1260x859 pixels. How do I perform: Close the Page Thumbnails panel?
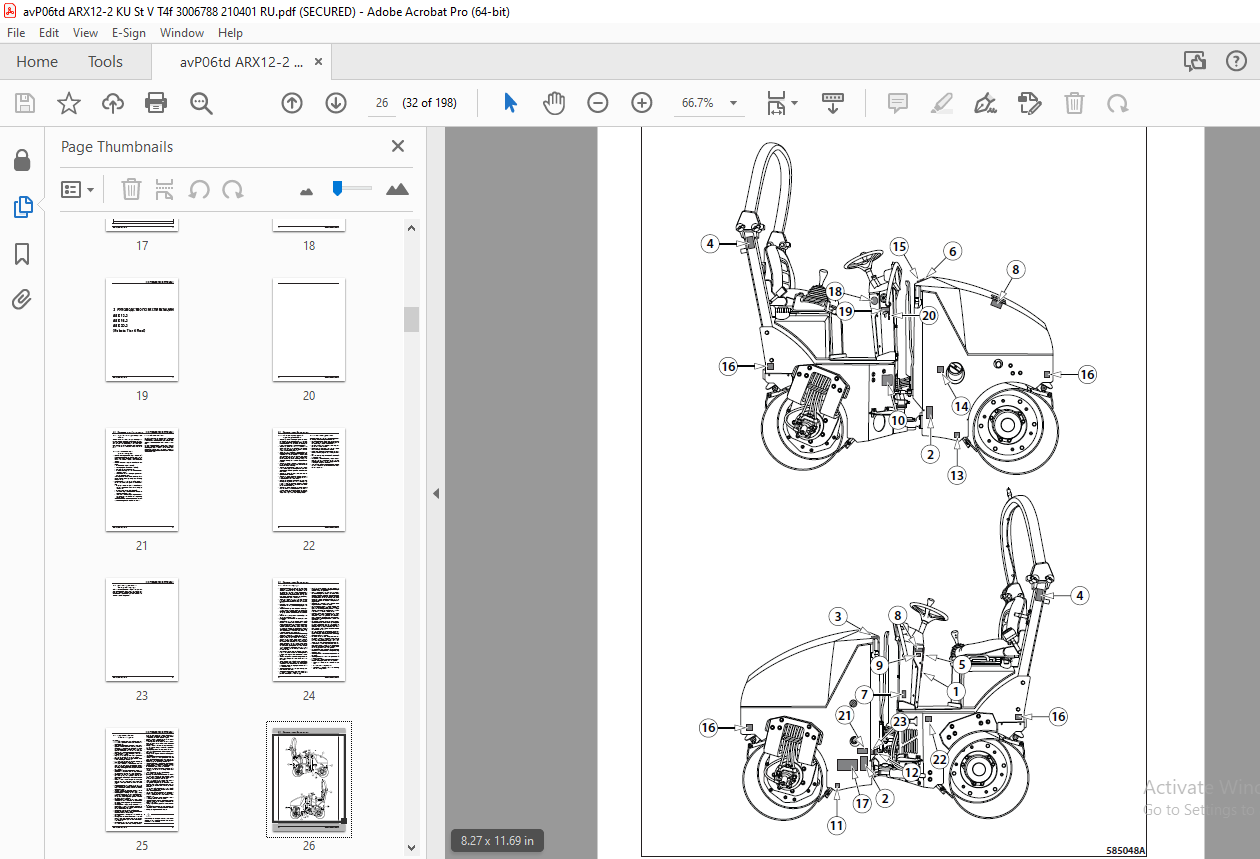(398, 146)
